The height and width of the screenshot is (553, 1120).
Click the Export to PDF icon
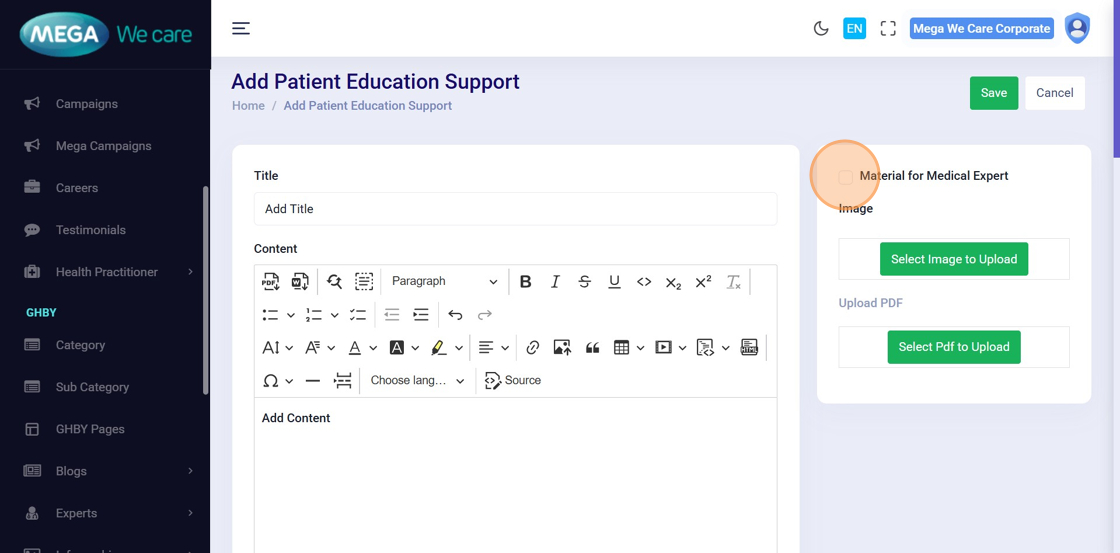271,282
